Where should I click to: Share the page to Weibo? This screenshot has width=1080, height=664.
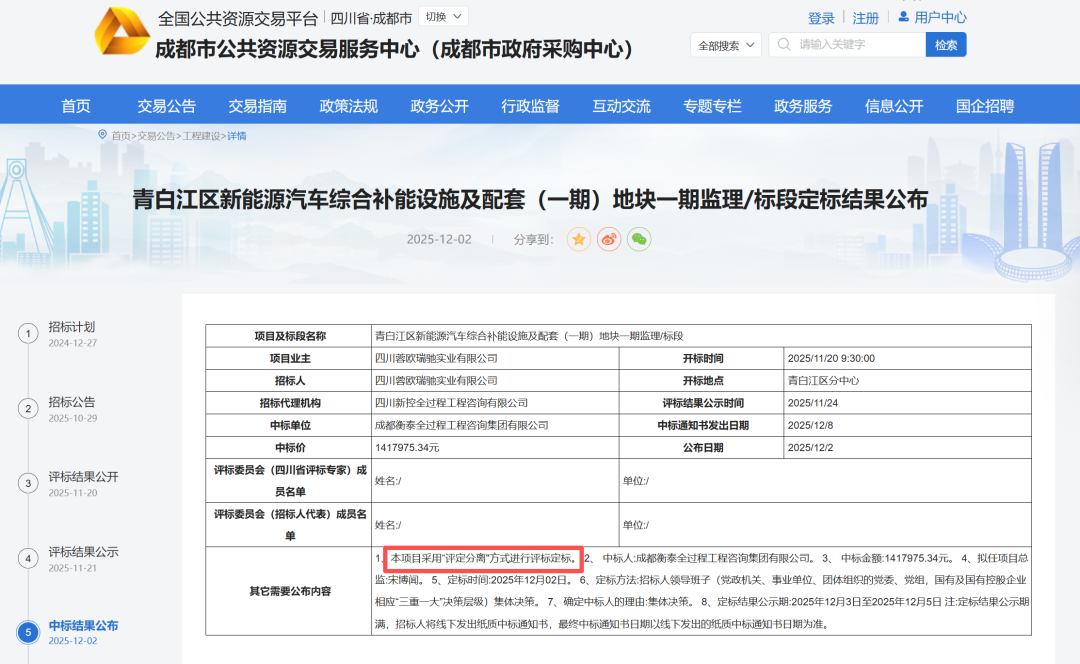tap(609, 239)
